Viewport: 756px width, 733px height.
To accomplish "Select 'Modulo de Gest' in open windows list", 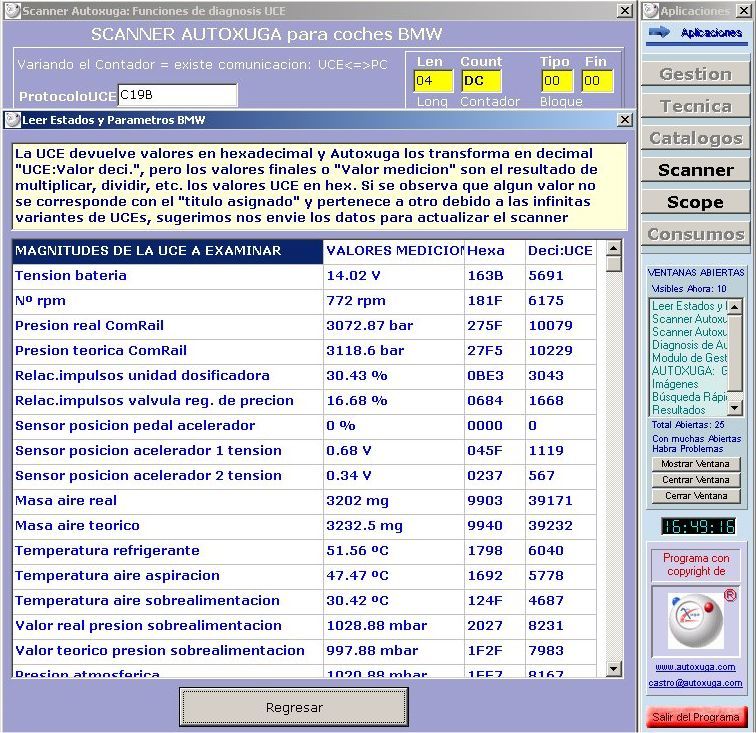I will (x=688, y=358).
